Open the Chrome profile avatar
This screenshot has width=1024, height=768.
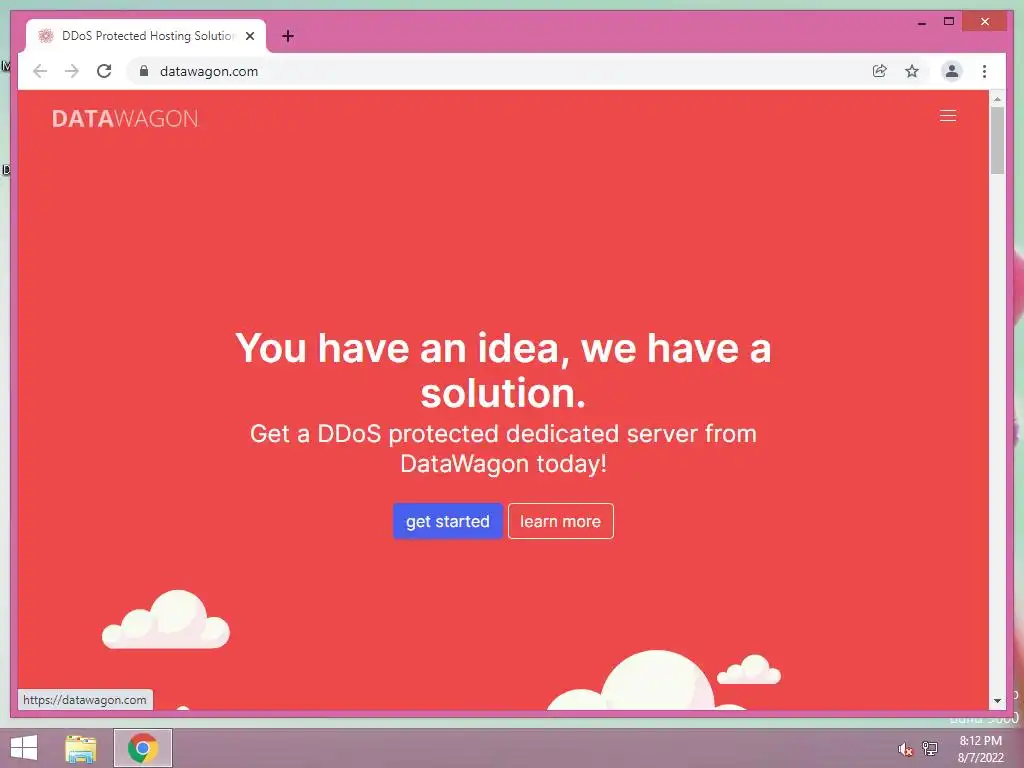click(952, 71)
